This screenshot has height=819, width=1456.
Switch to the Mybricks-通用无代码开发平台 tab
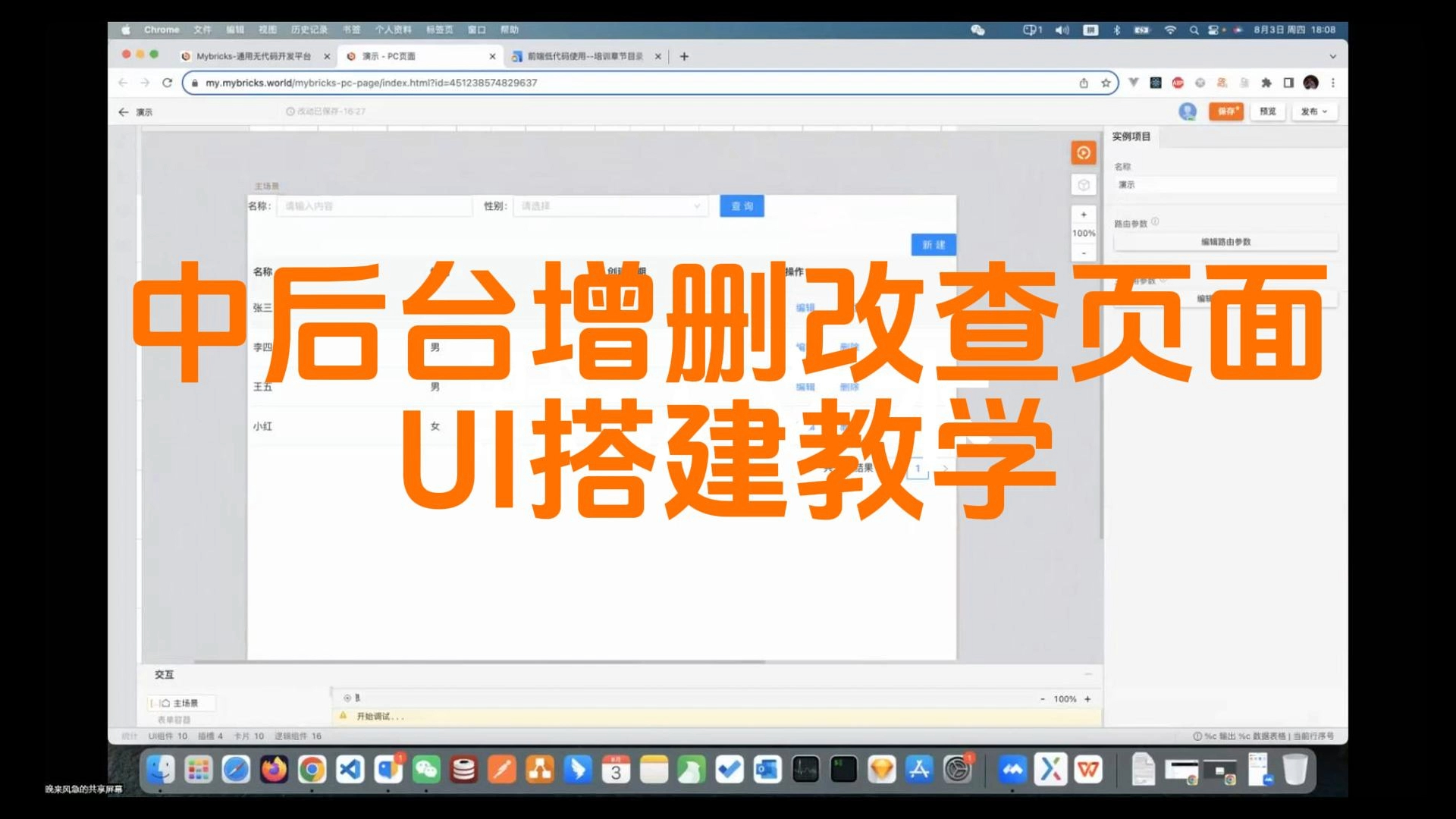pyautogui.click(x=250, y=55)
